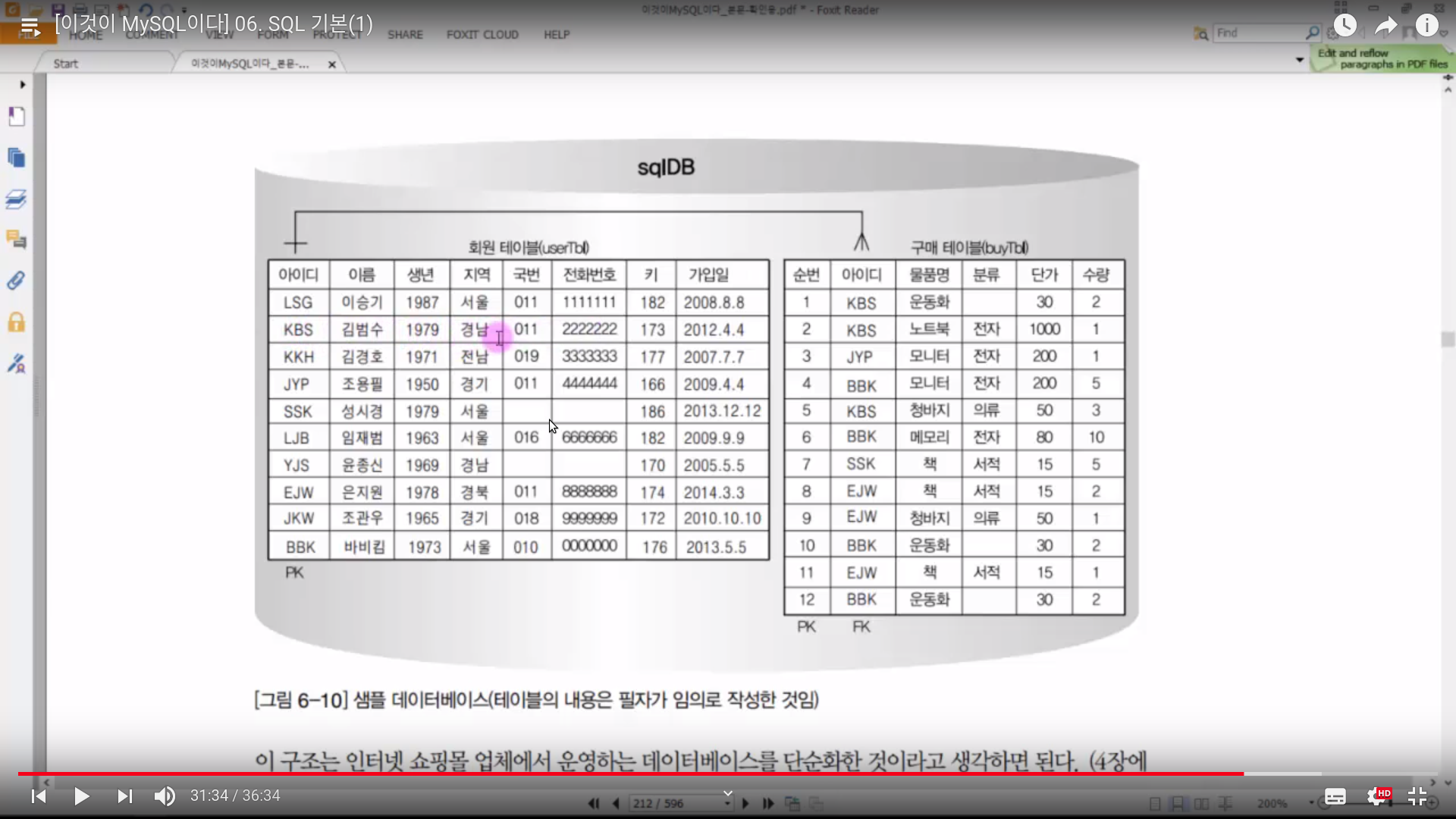Click the Watch Later clock icon

tap(1345, 26)
